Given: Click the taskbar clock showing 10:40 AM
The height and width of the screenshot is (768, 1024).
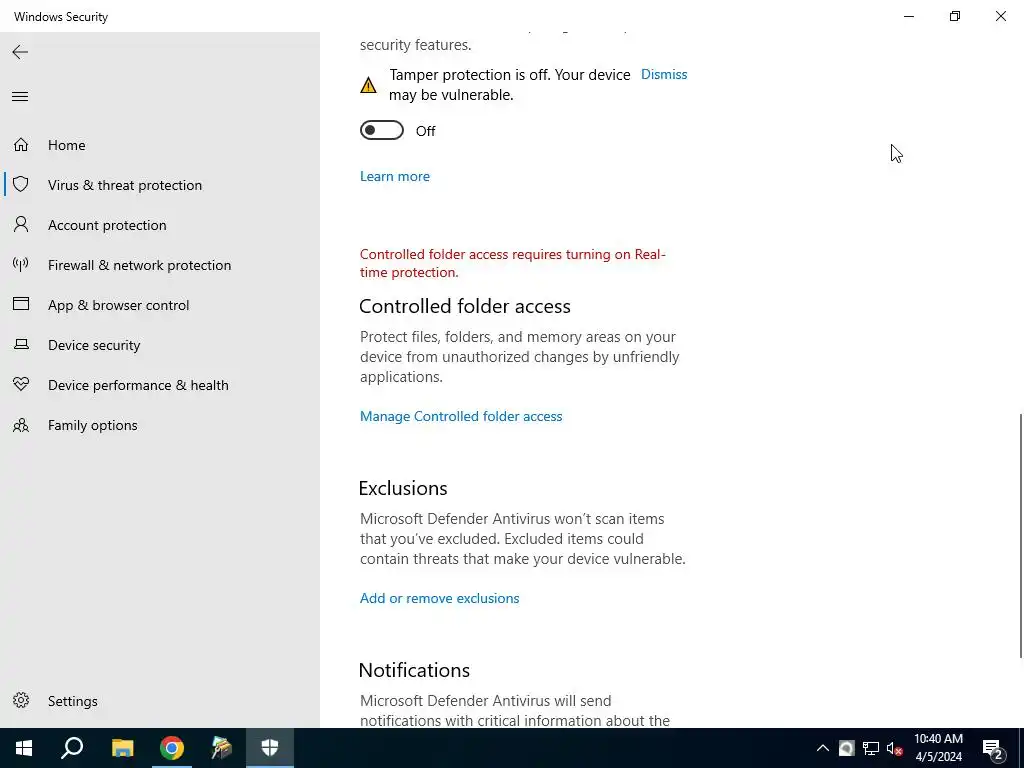Looking at the screenshot, I should (938, 748).
